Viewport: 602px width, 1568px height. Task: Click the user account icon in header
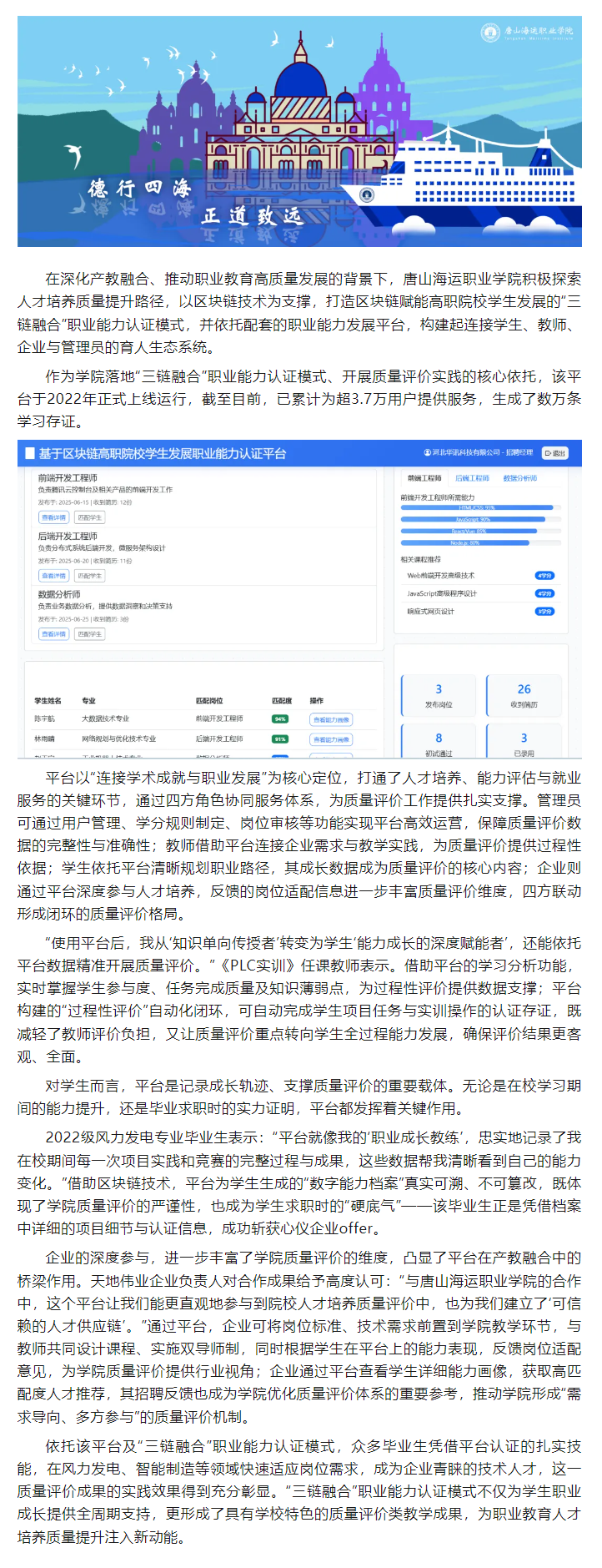pos(428,453)
